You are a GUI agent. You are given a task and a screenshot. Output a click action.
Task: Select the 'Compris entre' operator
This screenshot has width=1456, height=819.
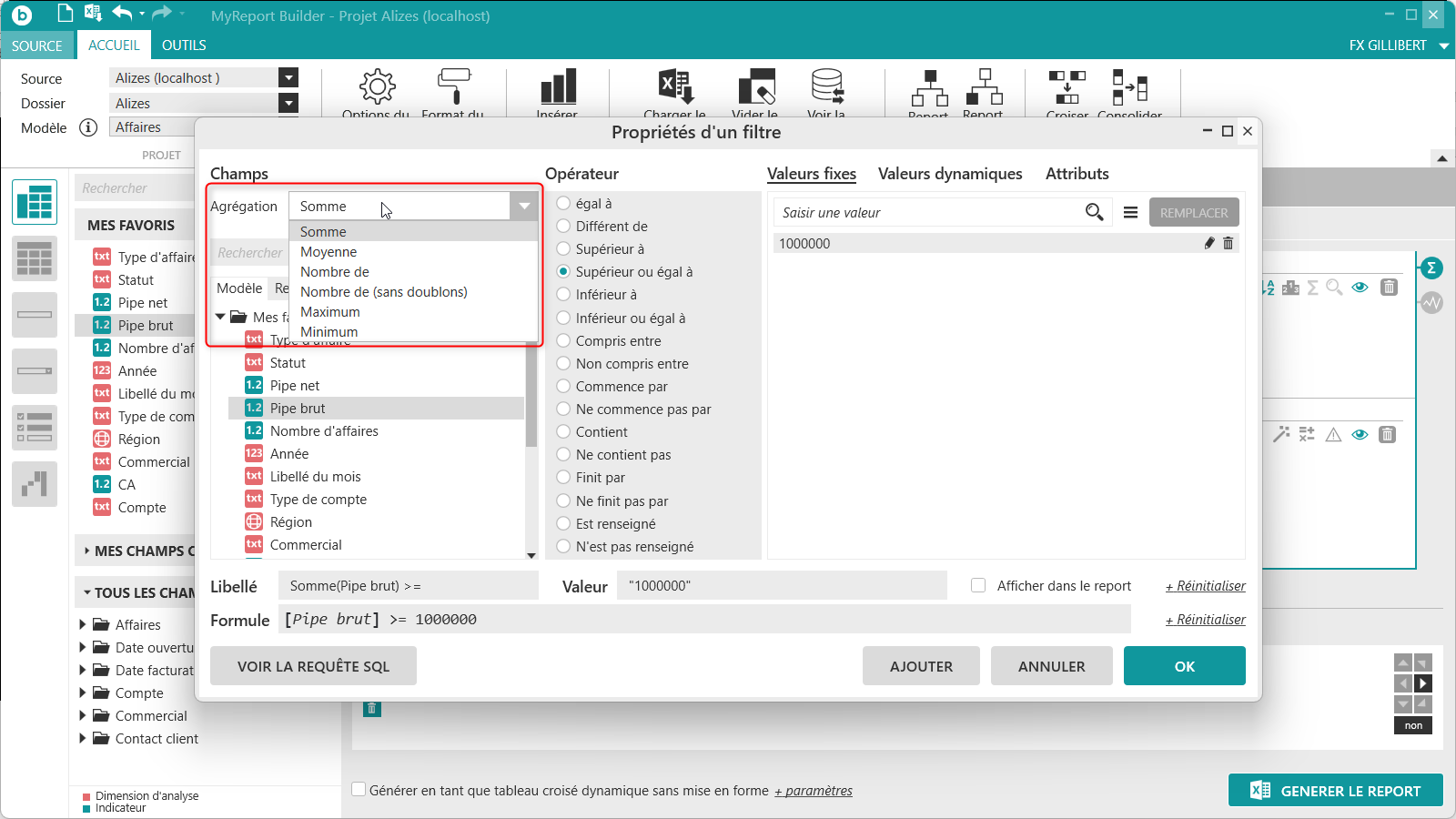[x=564, y=340]
